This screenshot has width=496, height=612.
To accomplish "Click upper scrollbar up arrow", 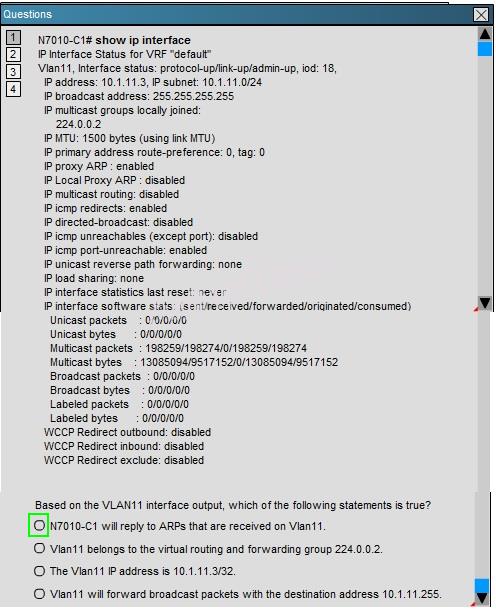I will pos(485,34).
